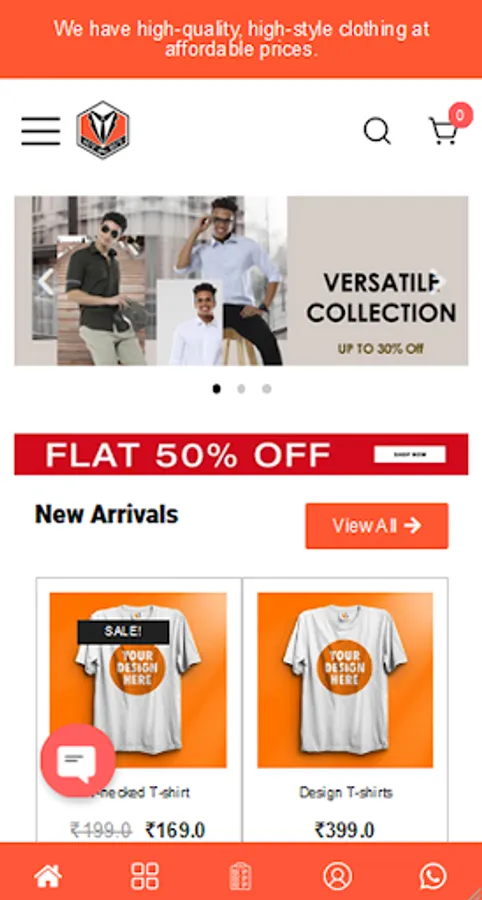Open the orders clipboard icon
Image resolution: width=482 pixels, height=900 pixels.
click(240, 876)
